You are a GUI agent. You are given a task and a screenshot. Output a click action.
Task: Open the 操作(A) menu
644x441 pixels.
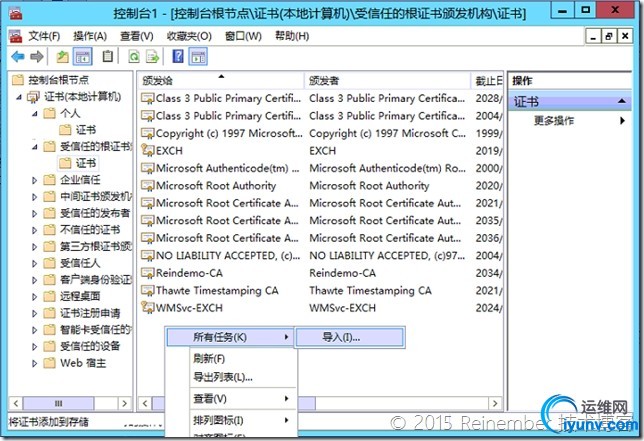[90, 36]
